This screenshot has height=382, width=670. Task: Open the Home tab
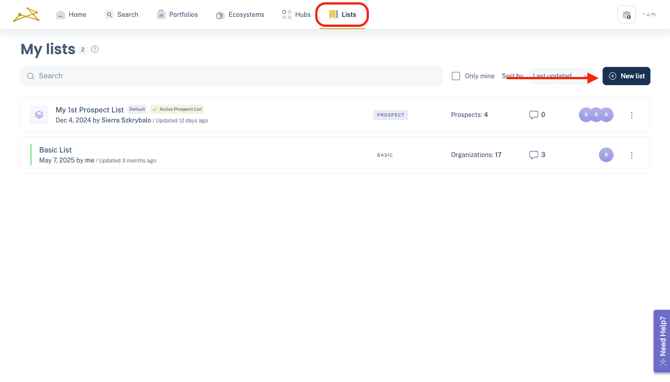[x=71, y=15]
